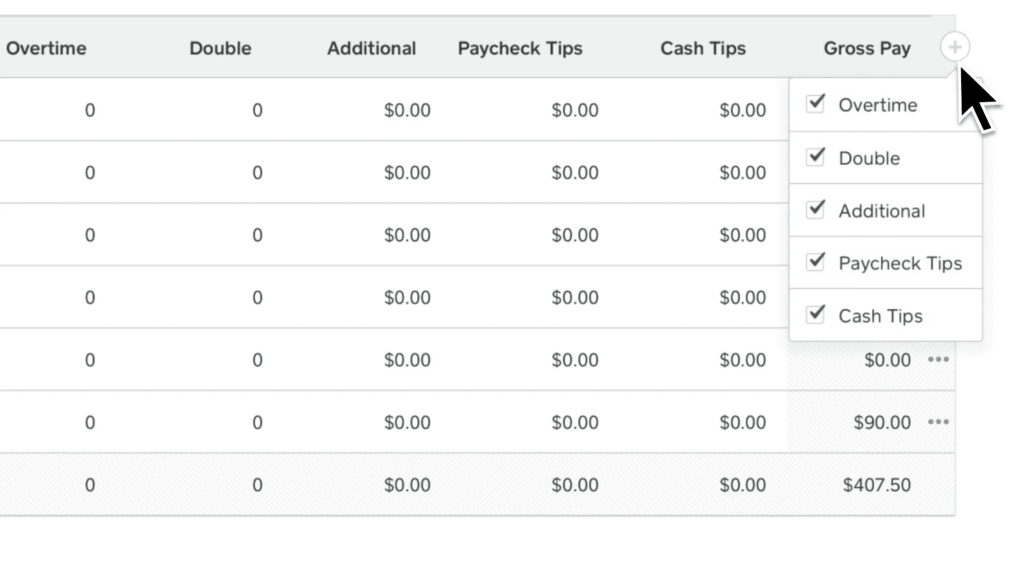Click the Gross Pay column header
1024x568 pixels.
[x=867, y=48]
